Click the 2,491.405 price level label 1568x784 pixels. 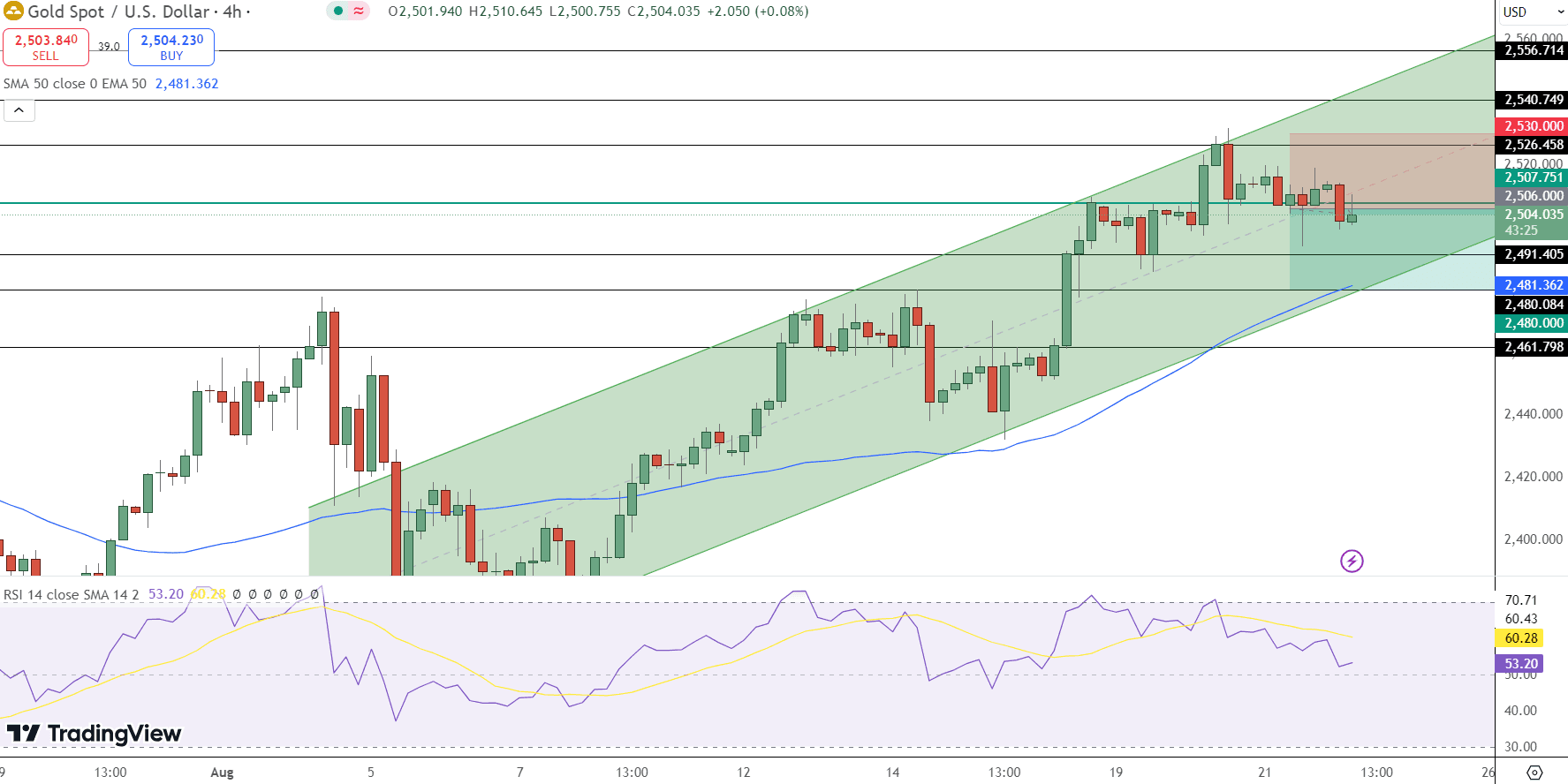pos(1533,254)
